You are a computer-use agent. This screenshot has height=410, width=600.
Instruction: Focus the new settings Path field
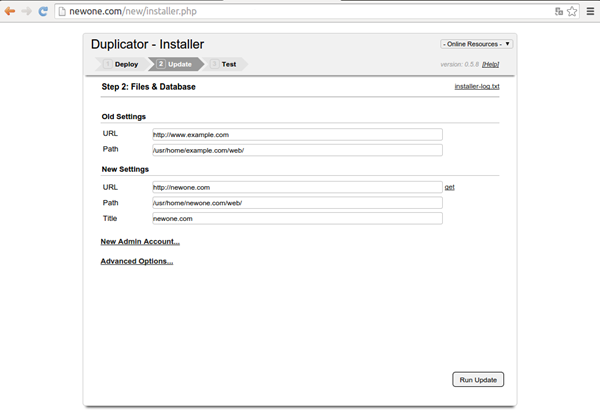(296, 202)
